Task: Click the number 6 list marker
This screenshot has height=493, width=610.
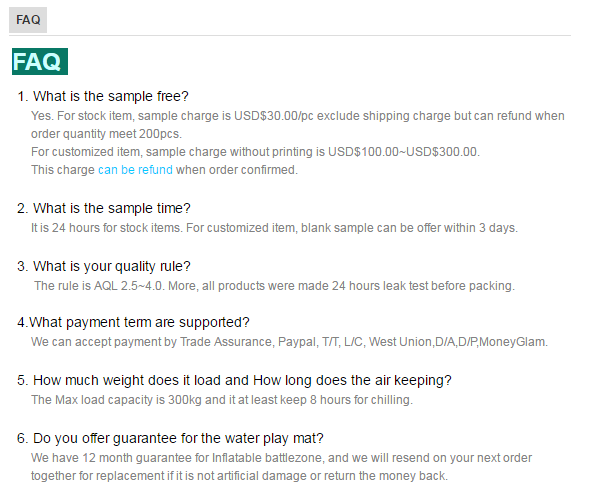Action: point(22,438)
